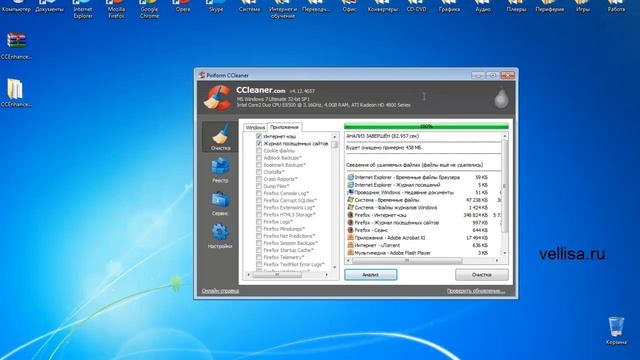The width and height of the screenshot is (640, 360).
Task: Click results pane horizontal scrollbar right arrow
Action: click(x=498, y=260)
